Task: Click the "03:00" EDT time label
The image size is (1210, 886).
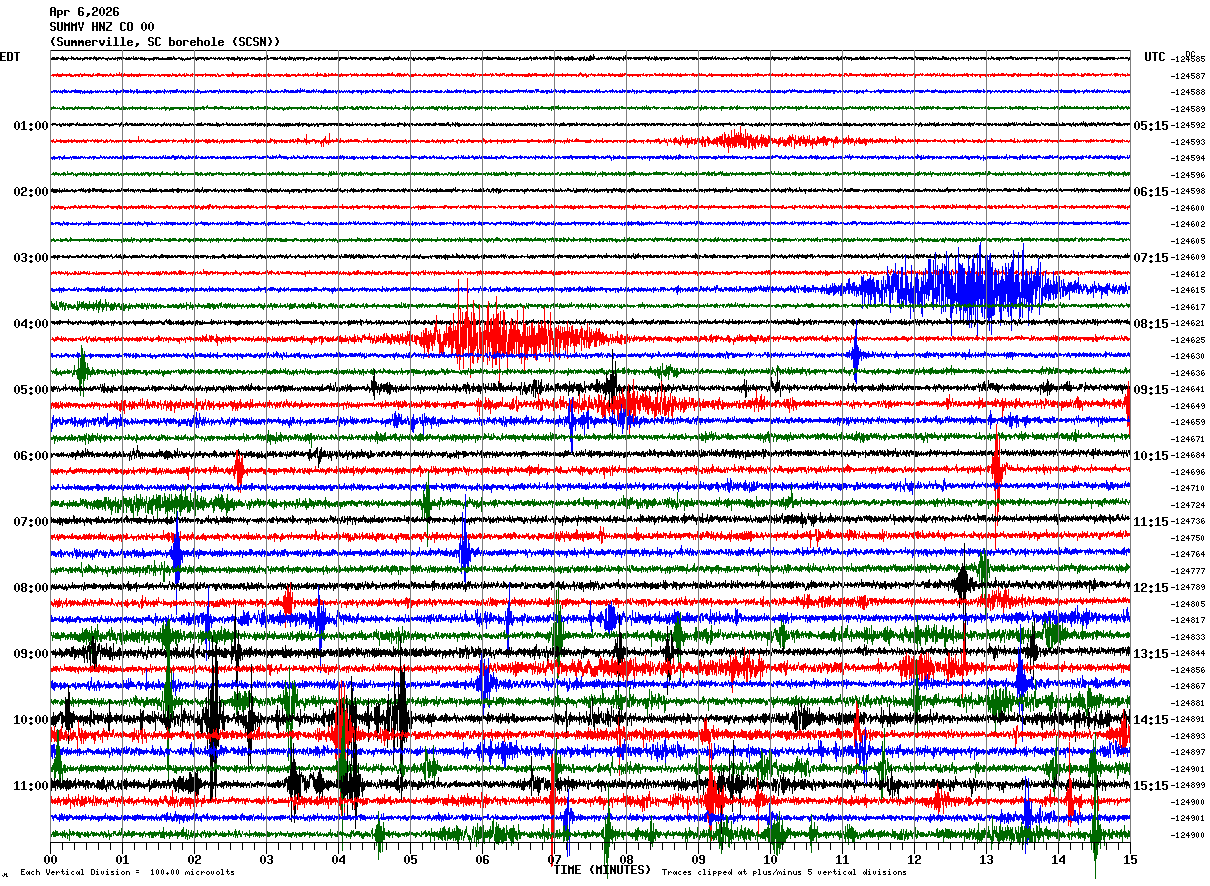Action: click(x=31, y=258)
